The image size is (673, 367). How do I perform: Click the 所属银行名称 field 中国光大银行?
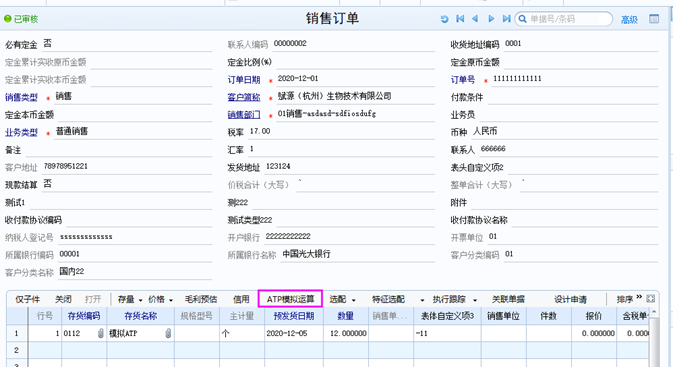(x=358, y=255)
